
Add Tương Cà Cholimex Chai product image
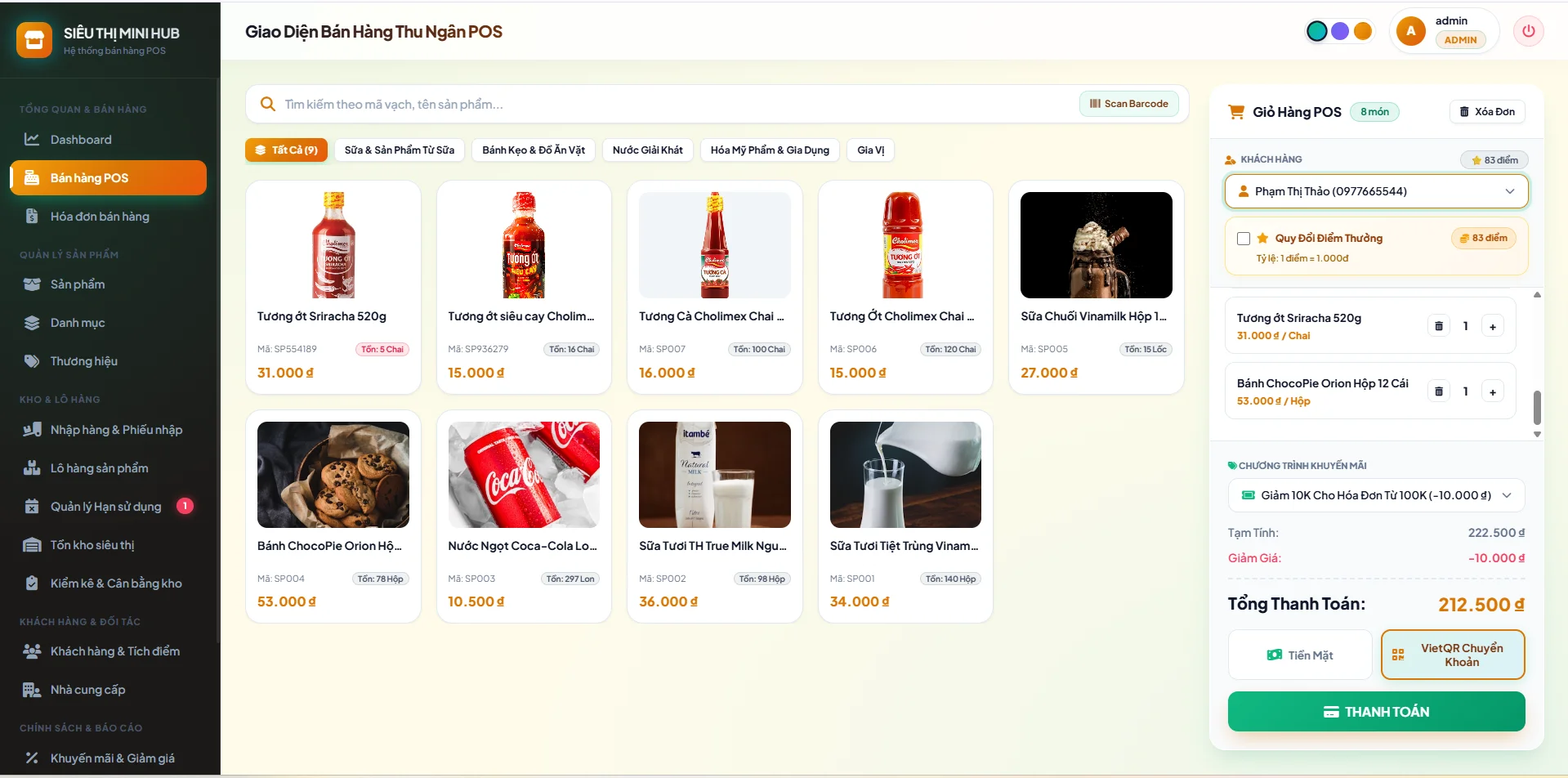715,245
